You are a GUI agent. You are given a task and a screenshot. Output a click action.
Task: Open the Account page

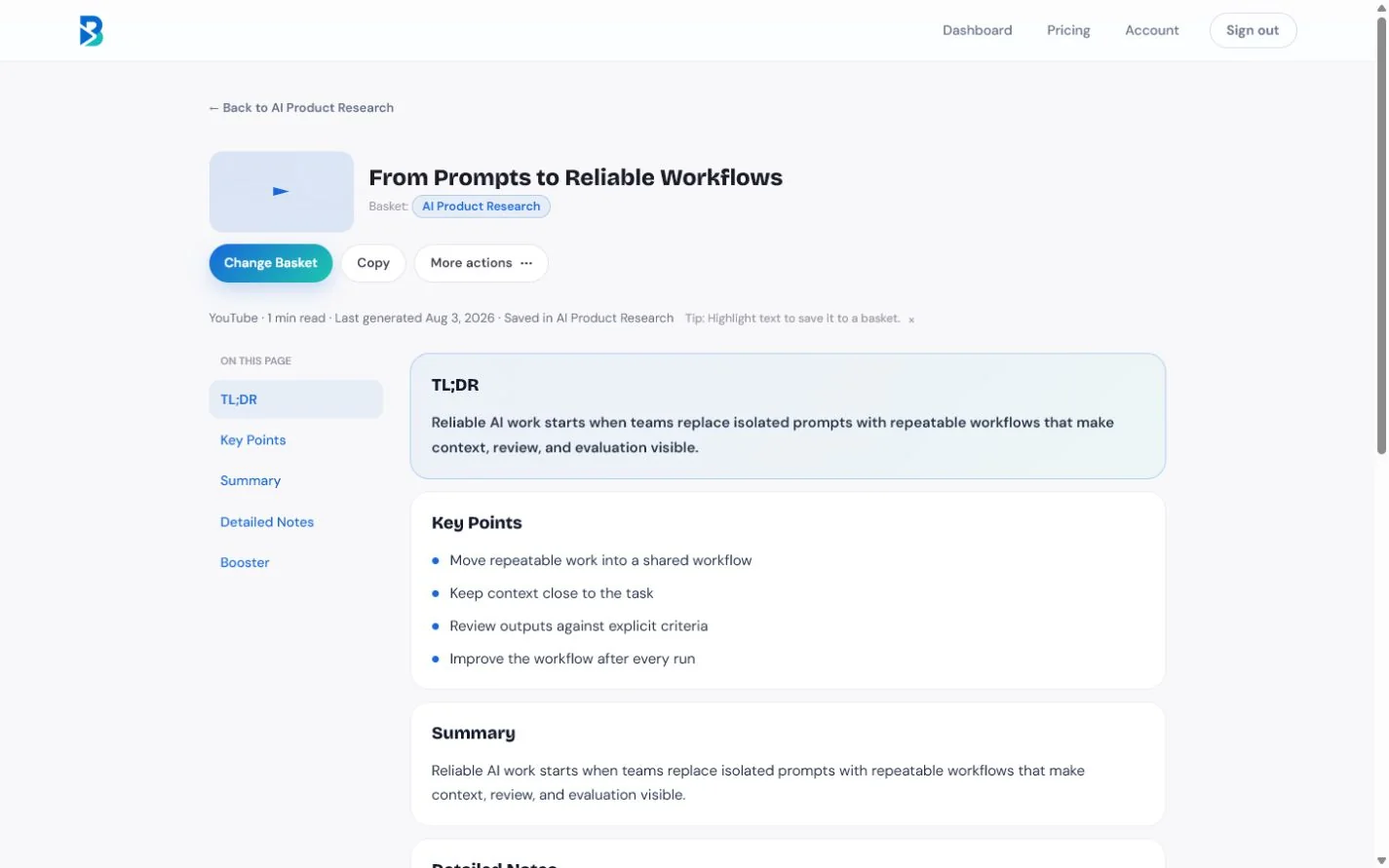coord(1151,30)
